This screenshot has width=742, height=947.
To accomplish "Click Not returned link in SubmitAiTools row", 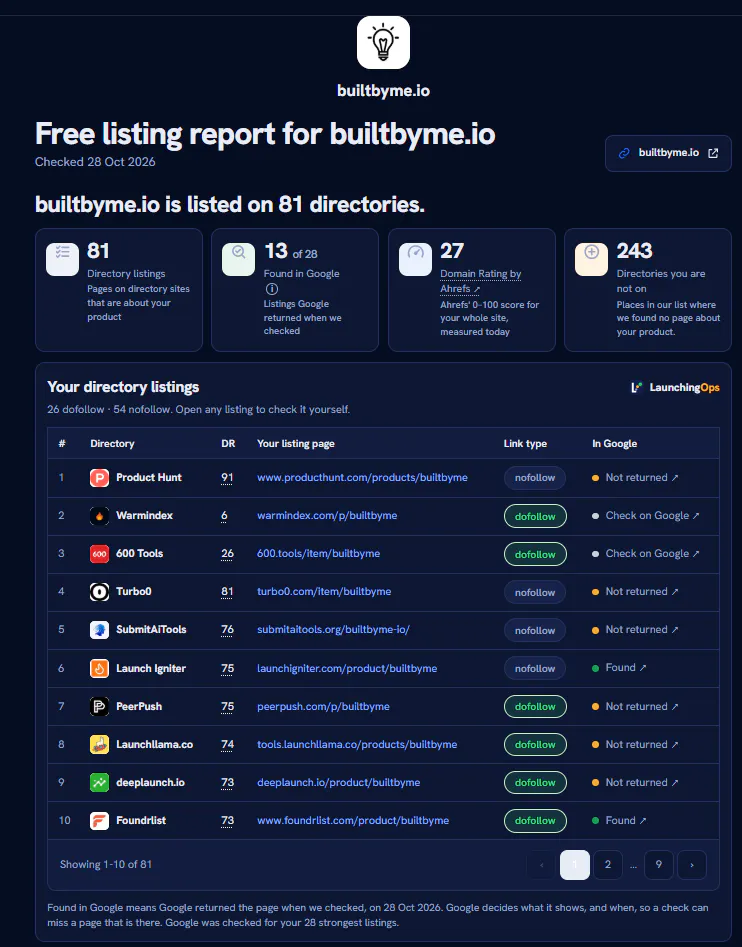I will [635, 629].
